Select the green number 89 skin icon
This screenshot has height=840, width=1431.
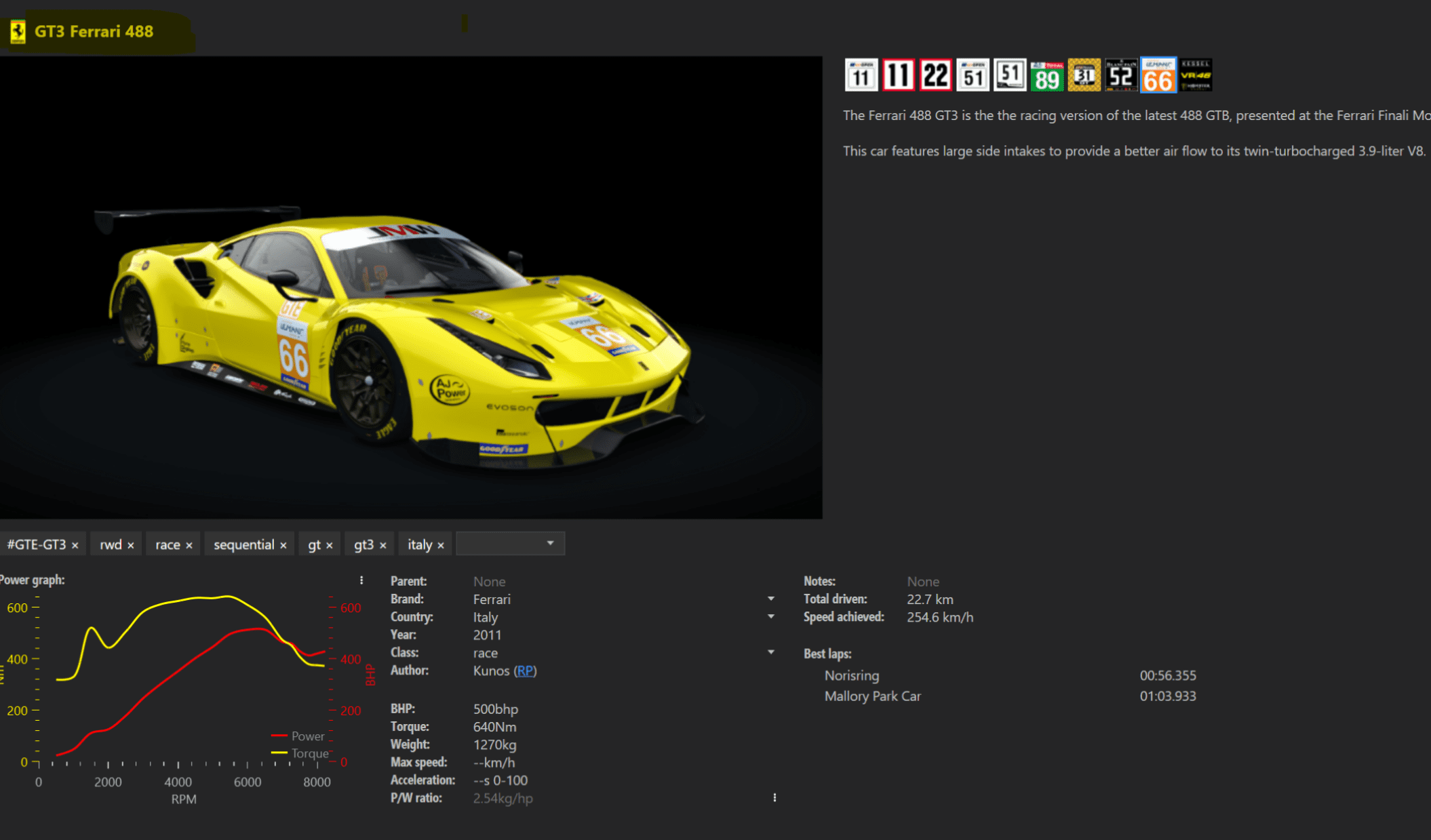[x=1046, y=75]
